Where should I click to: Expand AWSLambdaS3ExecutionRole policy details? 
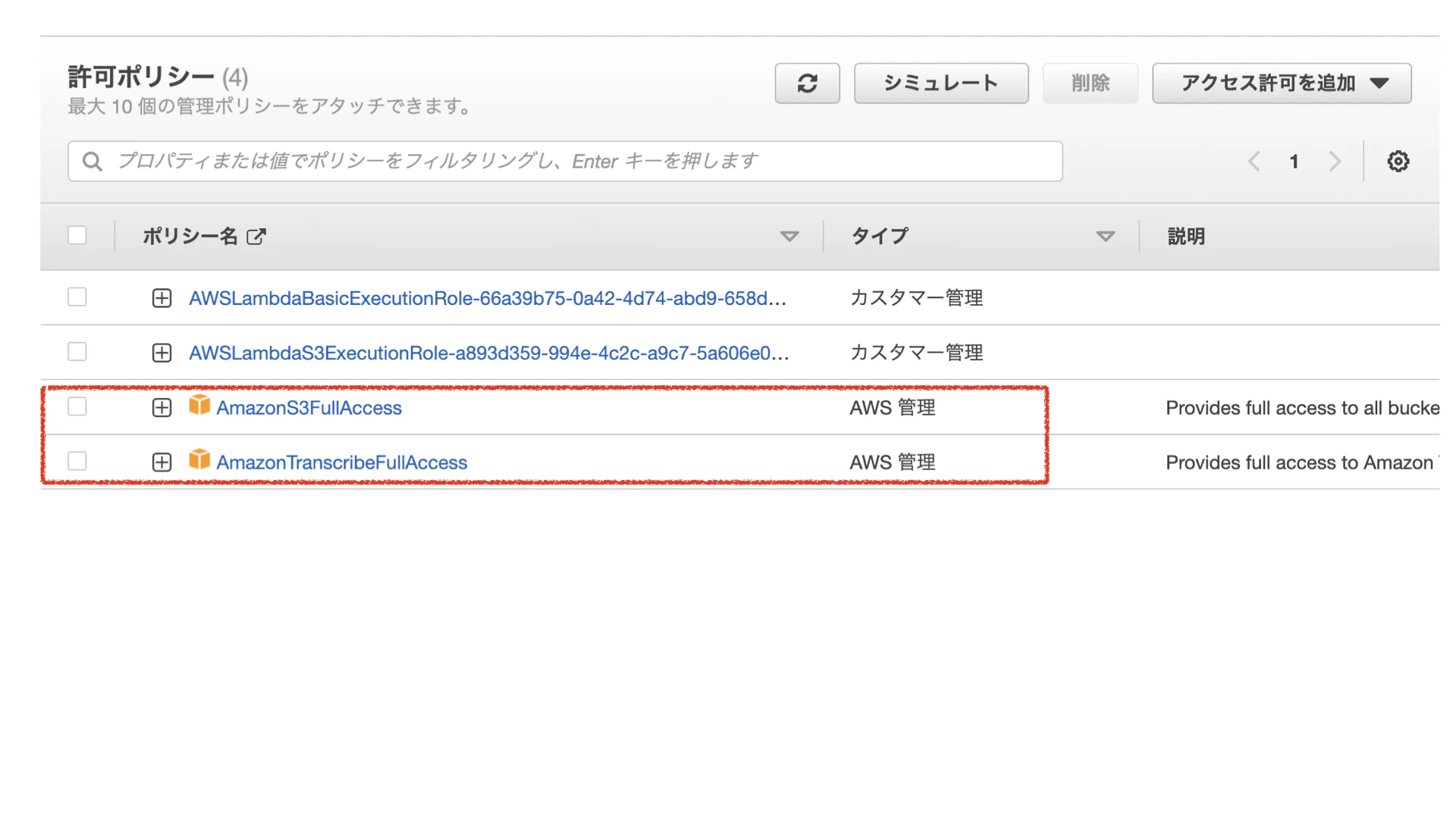coord(162,353)
